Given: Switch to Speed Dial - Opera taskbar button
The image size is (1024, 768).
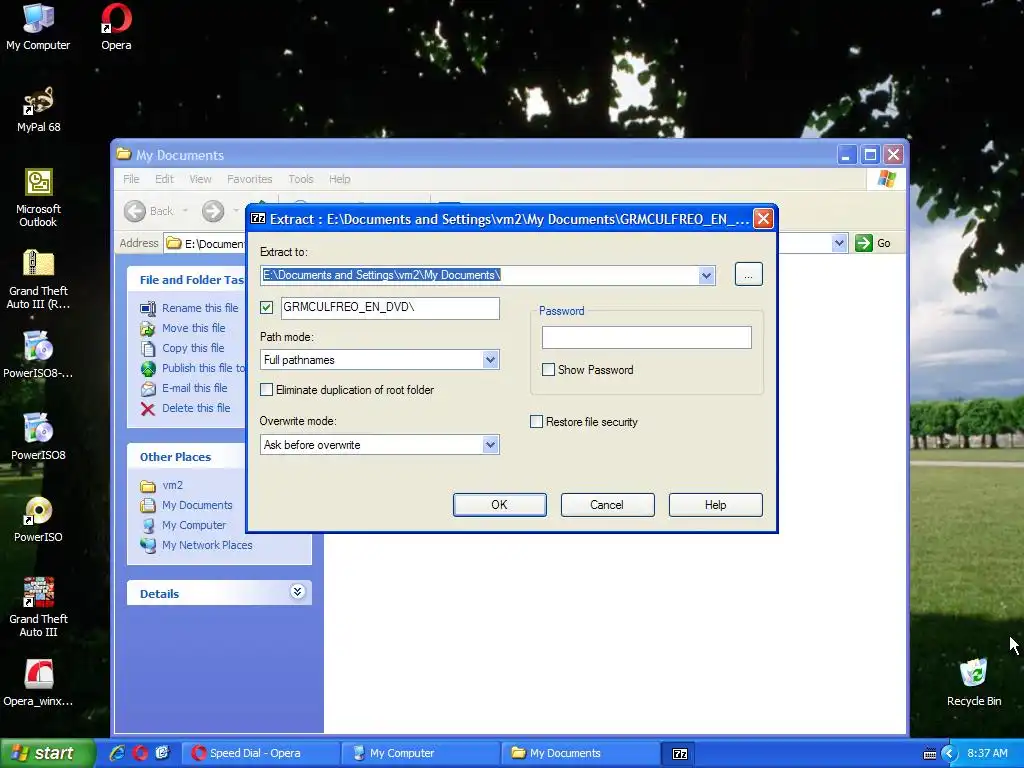Looking at the screenshot, I should [259, 754].
